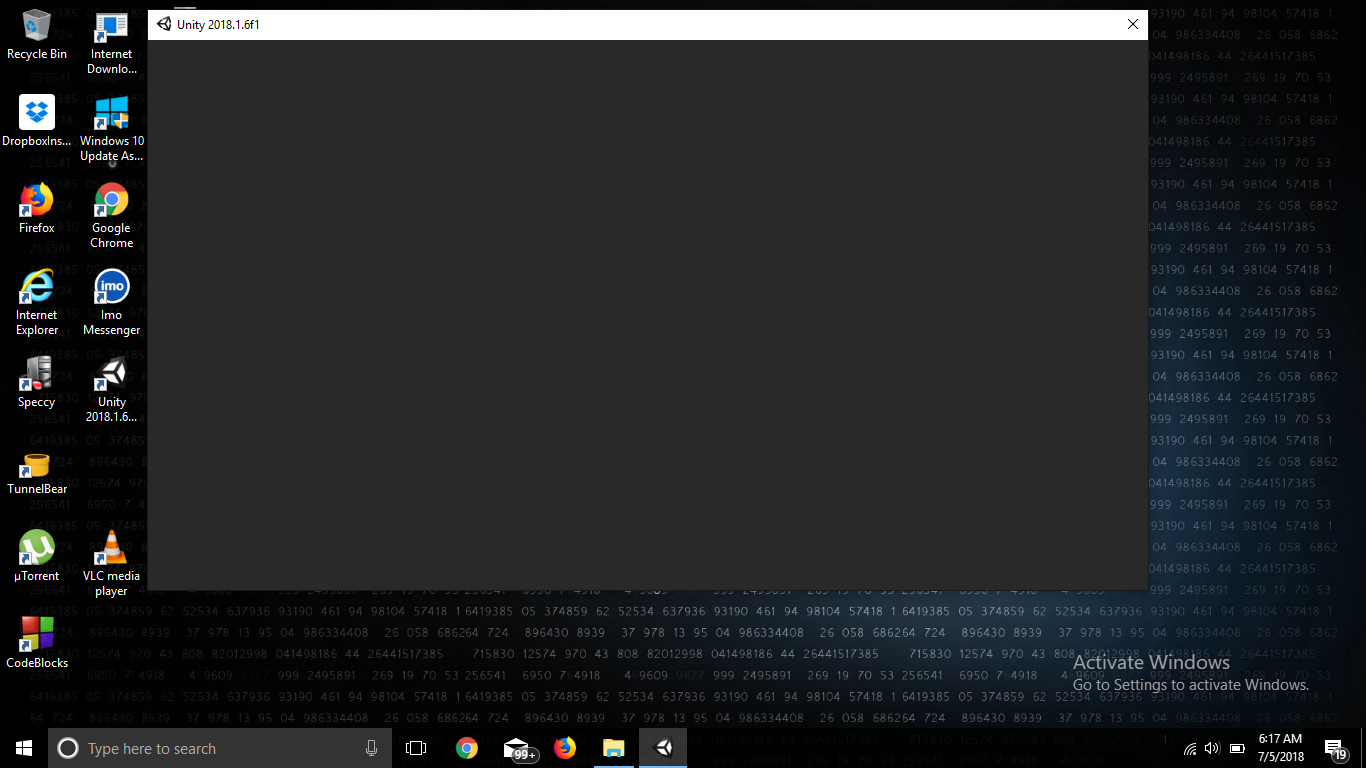The width and height of the screenshot is (1366, 768).
Task: Switch to Unity via its taskbar button
Action: (x=663, y=748)
